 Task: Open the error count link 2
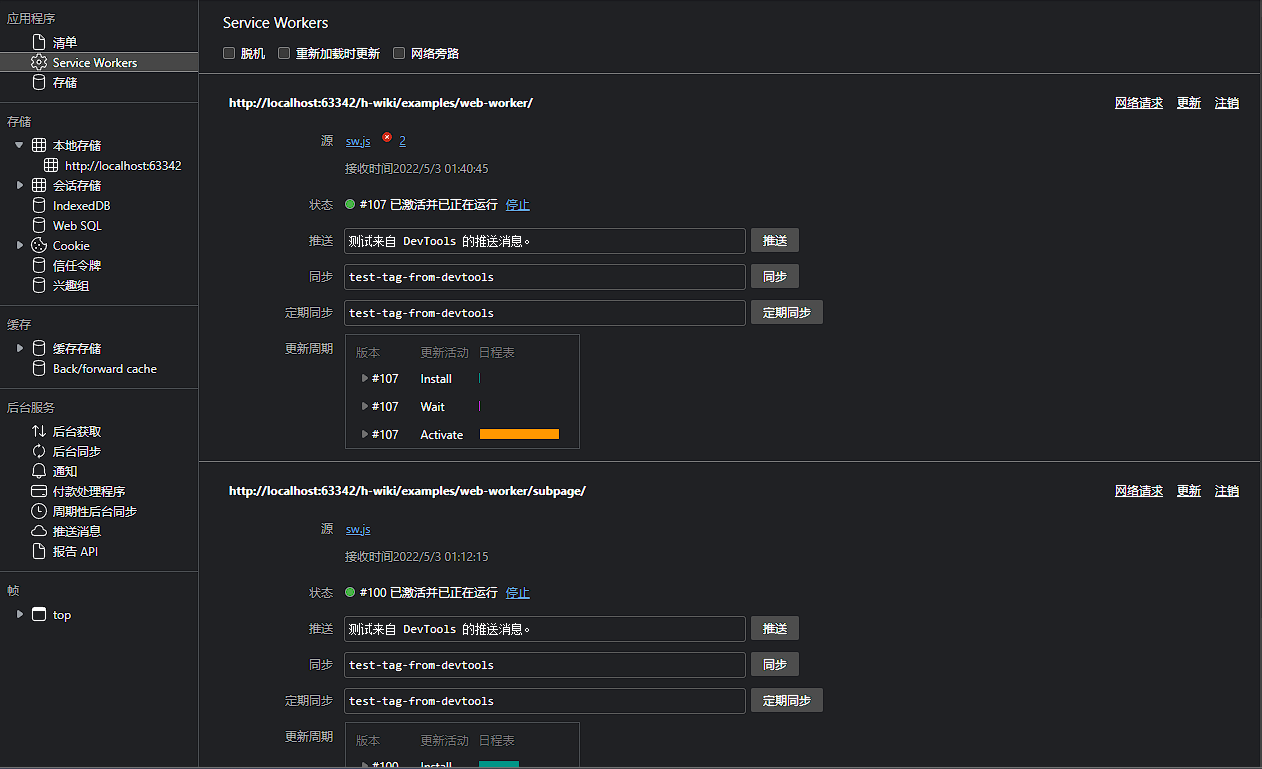pyautogui.click(x=402, y=141)
